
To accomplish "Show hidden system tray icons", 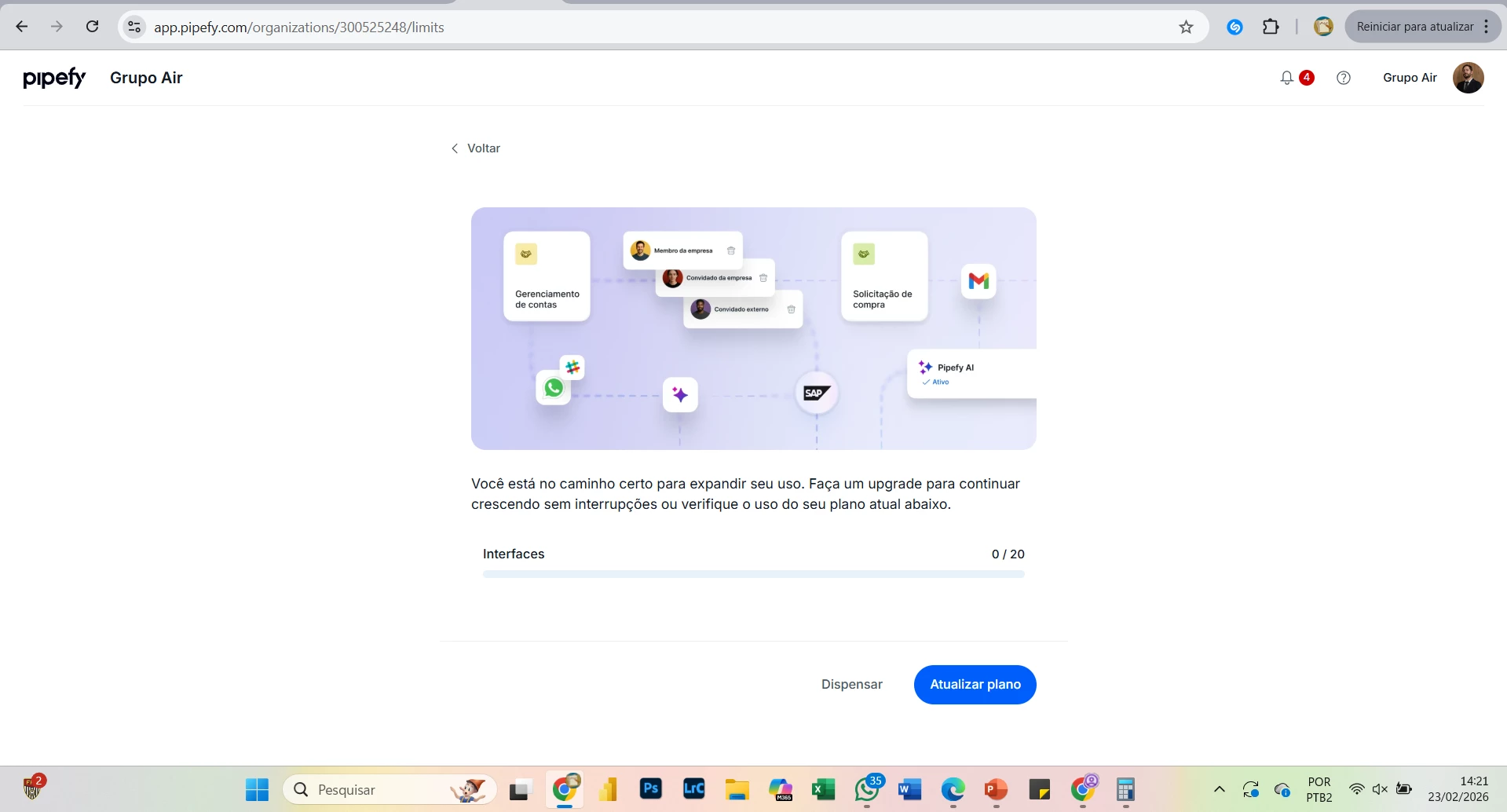I will pyautogui.click(x=1220, y=789).
